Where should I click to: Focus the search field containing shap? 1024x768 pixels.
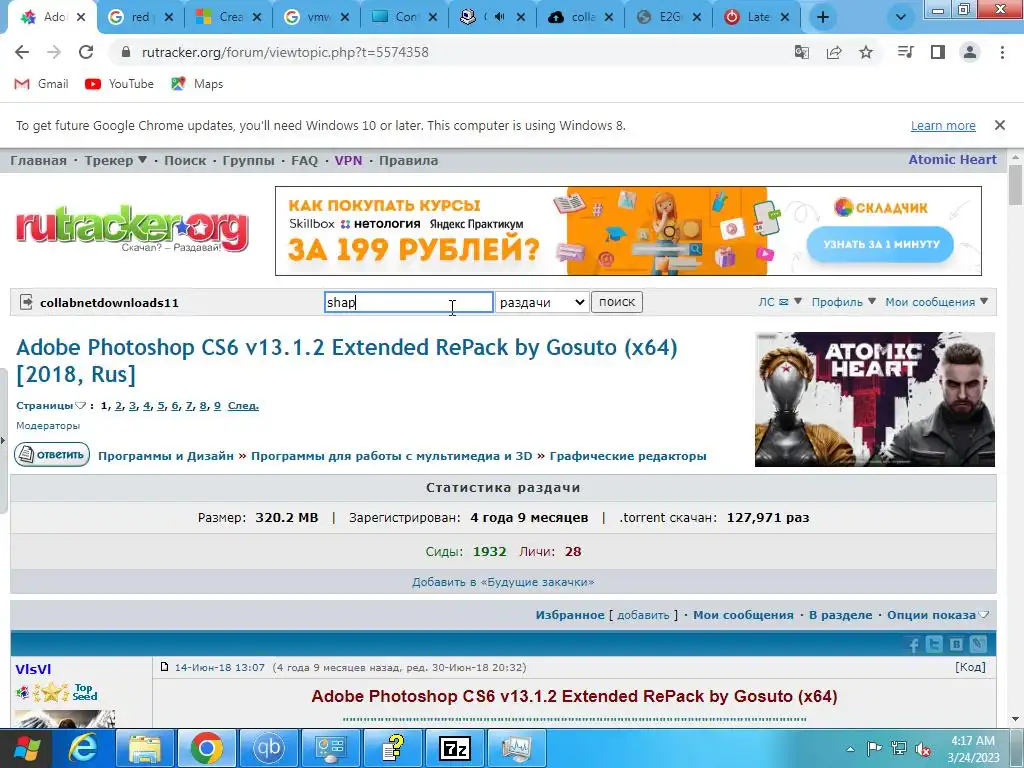tap(408, 302)
